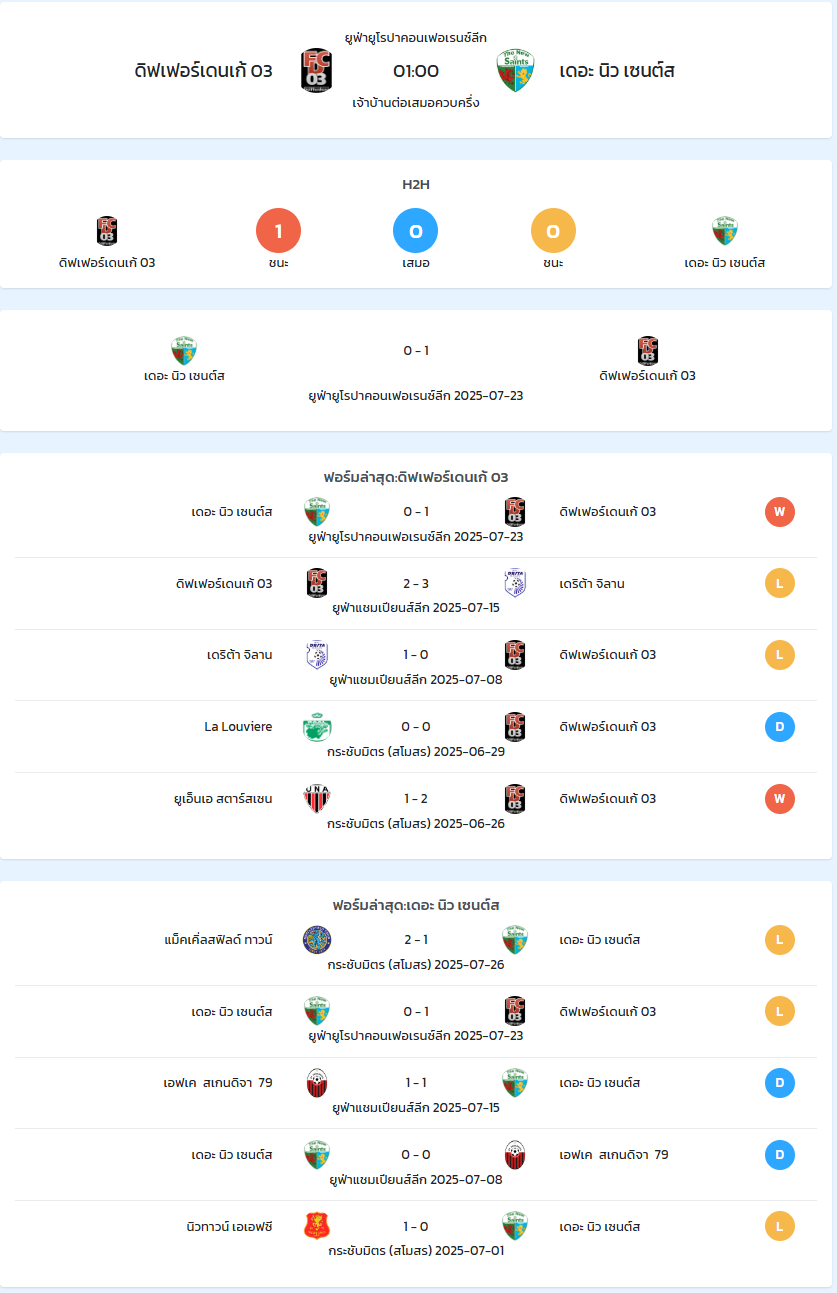Image resolution: width=837 pixels, height=1293 pixels.
Task: Click The New Saints logo in H2H section
Action: 725,231
